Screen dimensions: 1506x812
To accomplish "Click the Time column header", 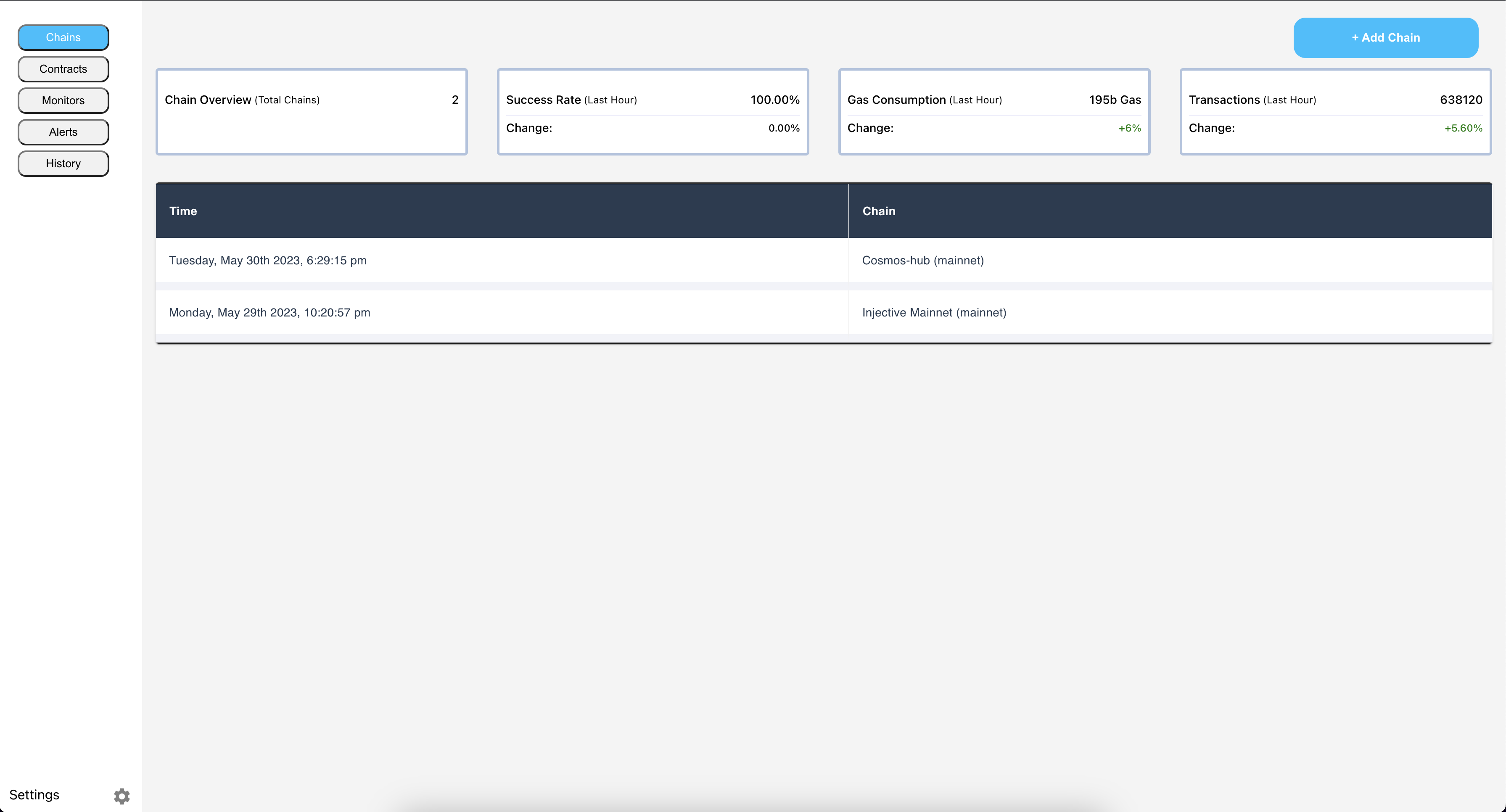I will tap(183, 211).
